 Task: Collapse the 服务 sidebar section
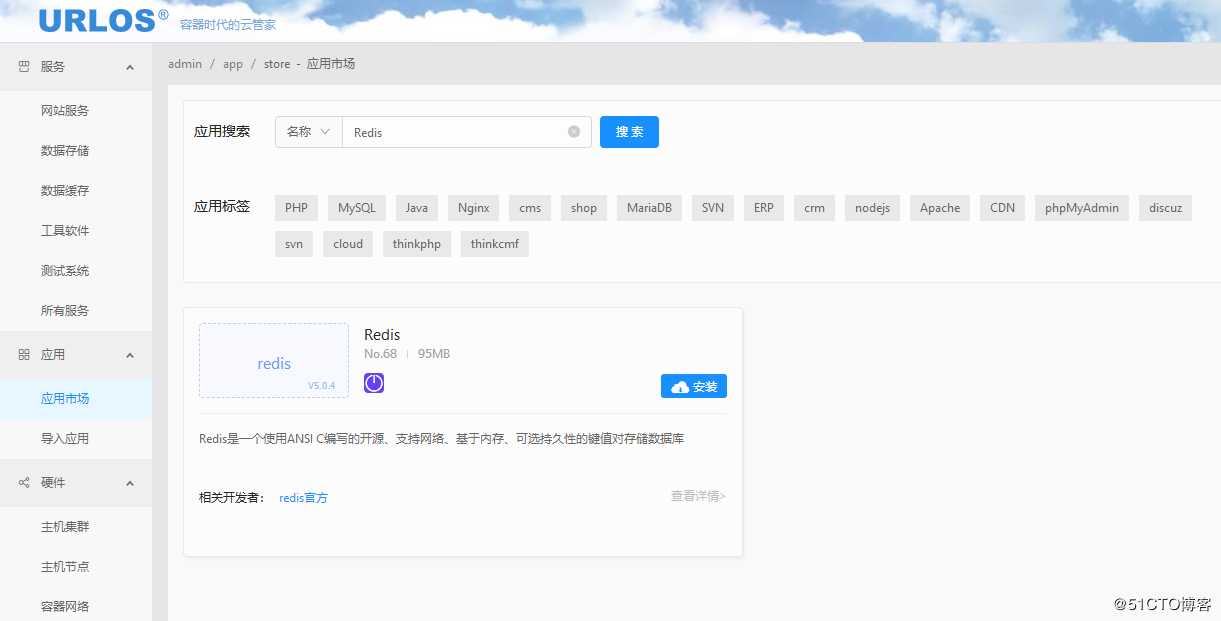[x=130, y=67]
